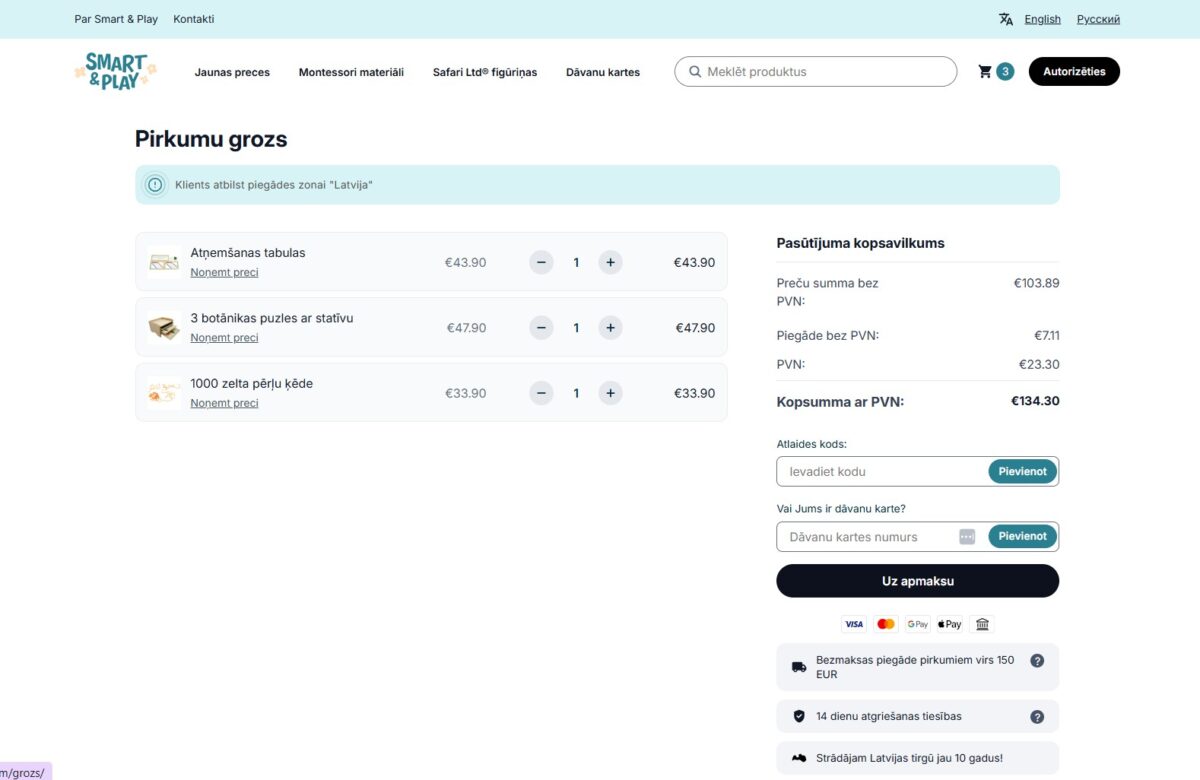This screenshot has width=1200, height=780.
Task: Click the gift card number reveal dots icon
Action: coord(966,536)
